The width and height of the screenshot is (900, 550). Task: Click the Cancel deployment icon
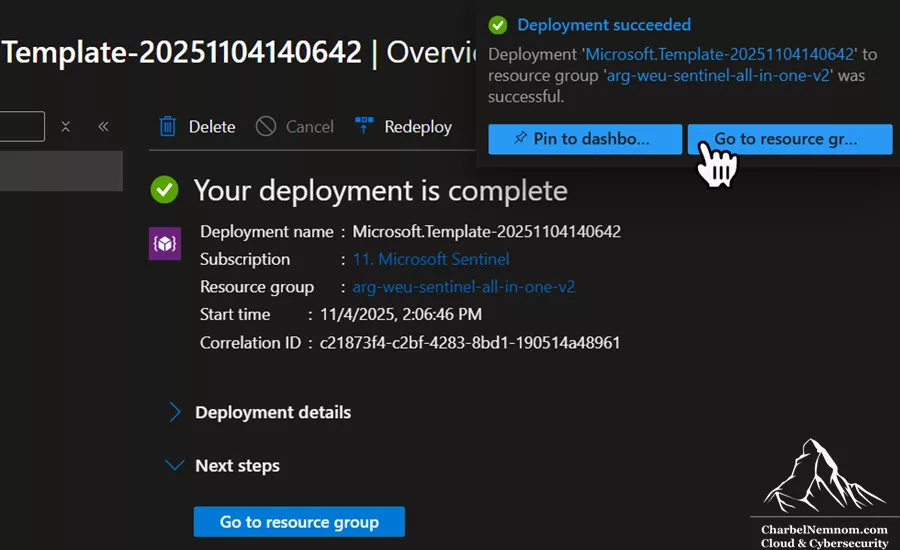[266, 126]
